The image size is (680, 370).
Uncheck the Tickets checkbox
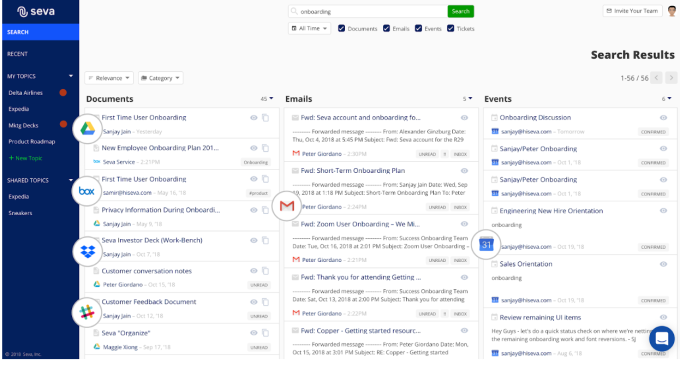coord(451,28)
